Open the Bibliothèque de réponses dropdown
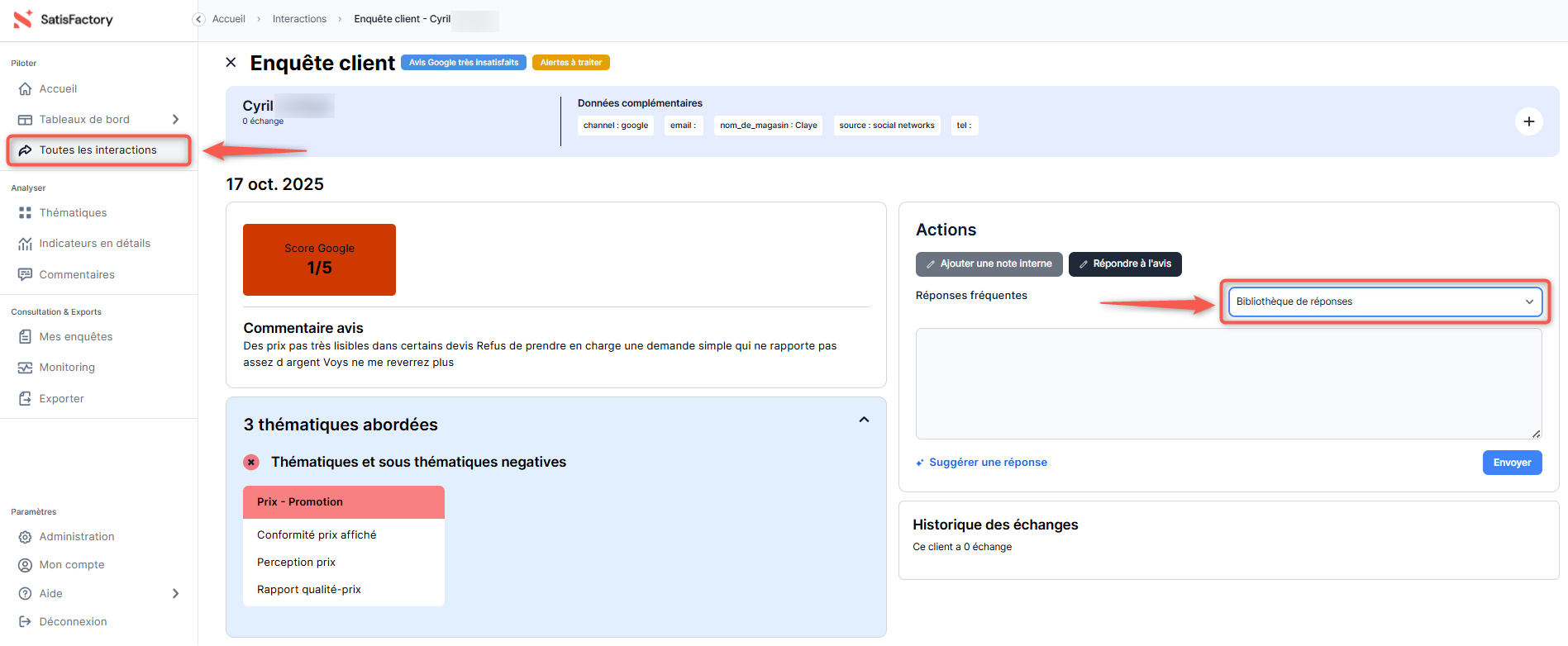Viewport: 1568px width, 646px height. click(x=1384, y=302)
